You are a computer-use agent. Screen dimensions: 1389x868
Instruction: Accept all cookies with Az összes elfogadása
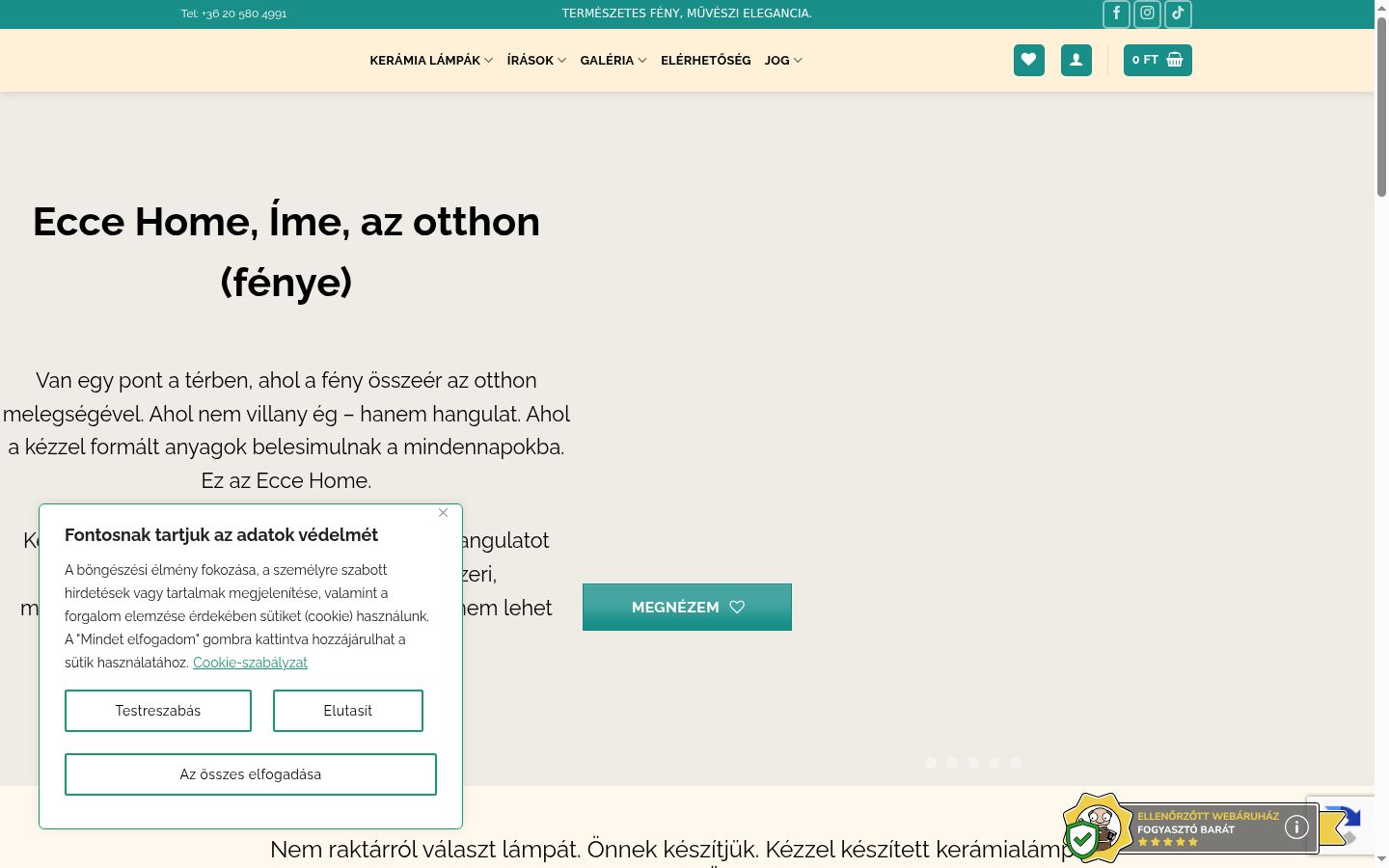251,774
